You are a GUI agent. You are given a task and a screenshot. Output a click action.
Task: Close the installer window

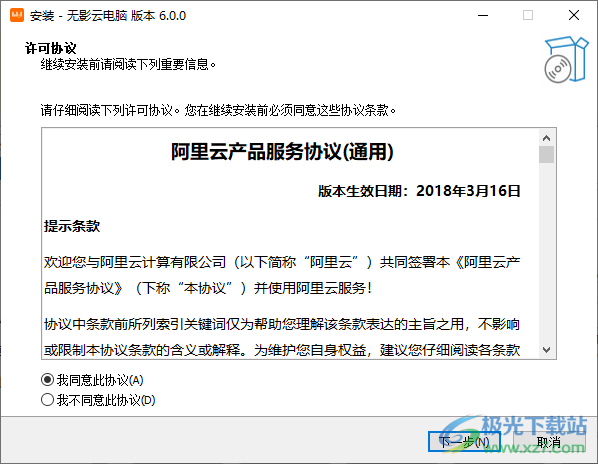click(574, 15)
